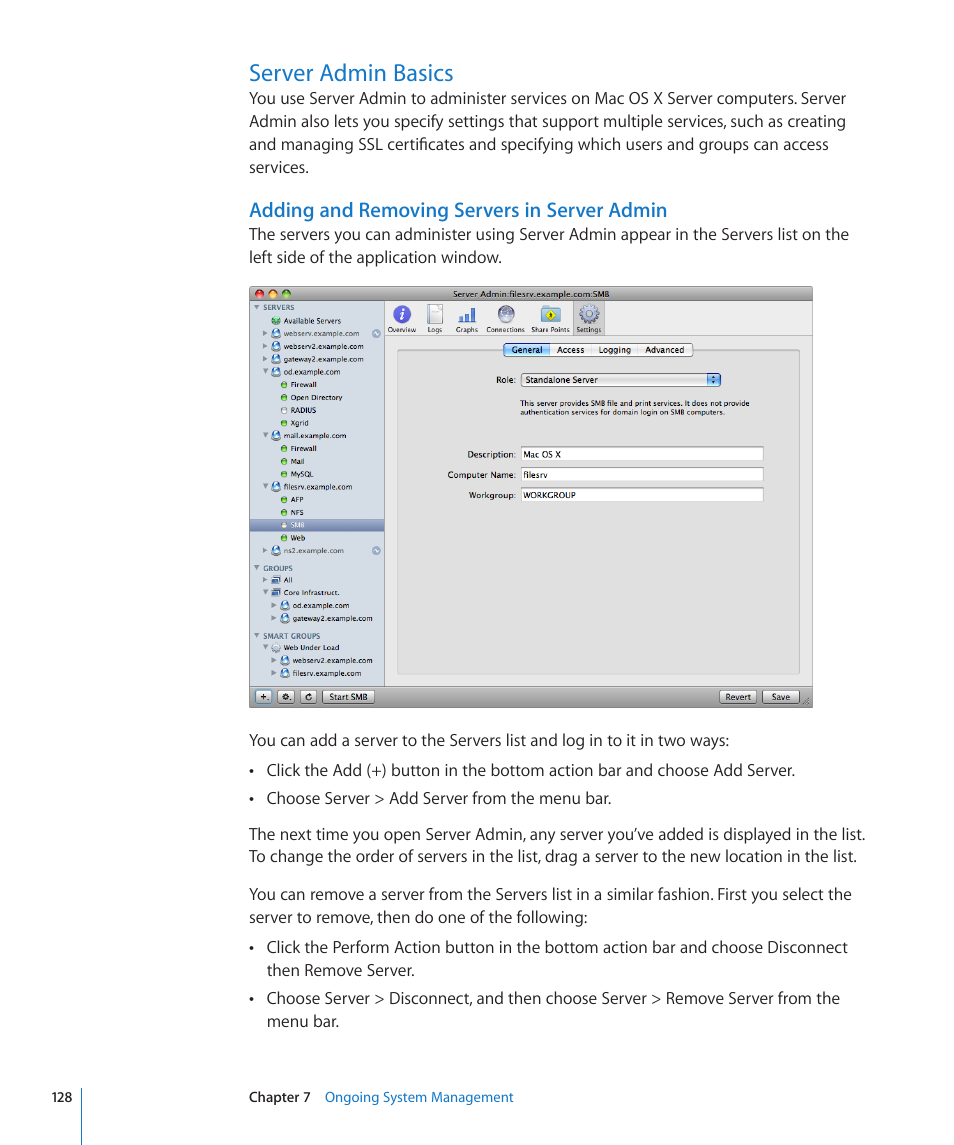Click the Computer Name field

[x=642, y=475]
